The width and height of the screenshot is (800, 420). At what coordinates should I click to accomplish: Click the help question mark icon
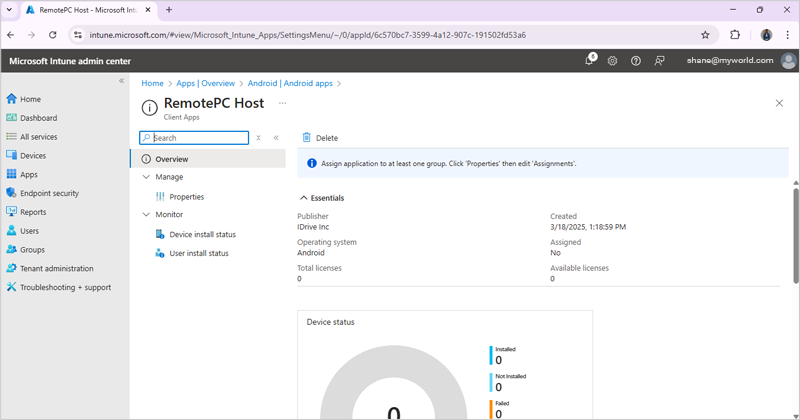click(636, 61)
